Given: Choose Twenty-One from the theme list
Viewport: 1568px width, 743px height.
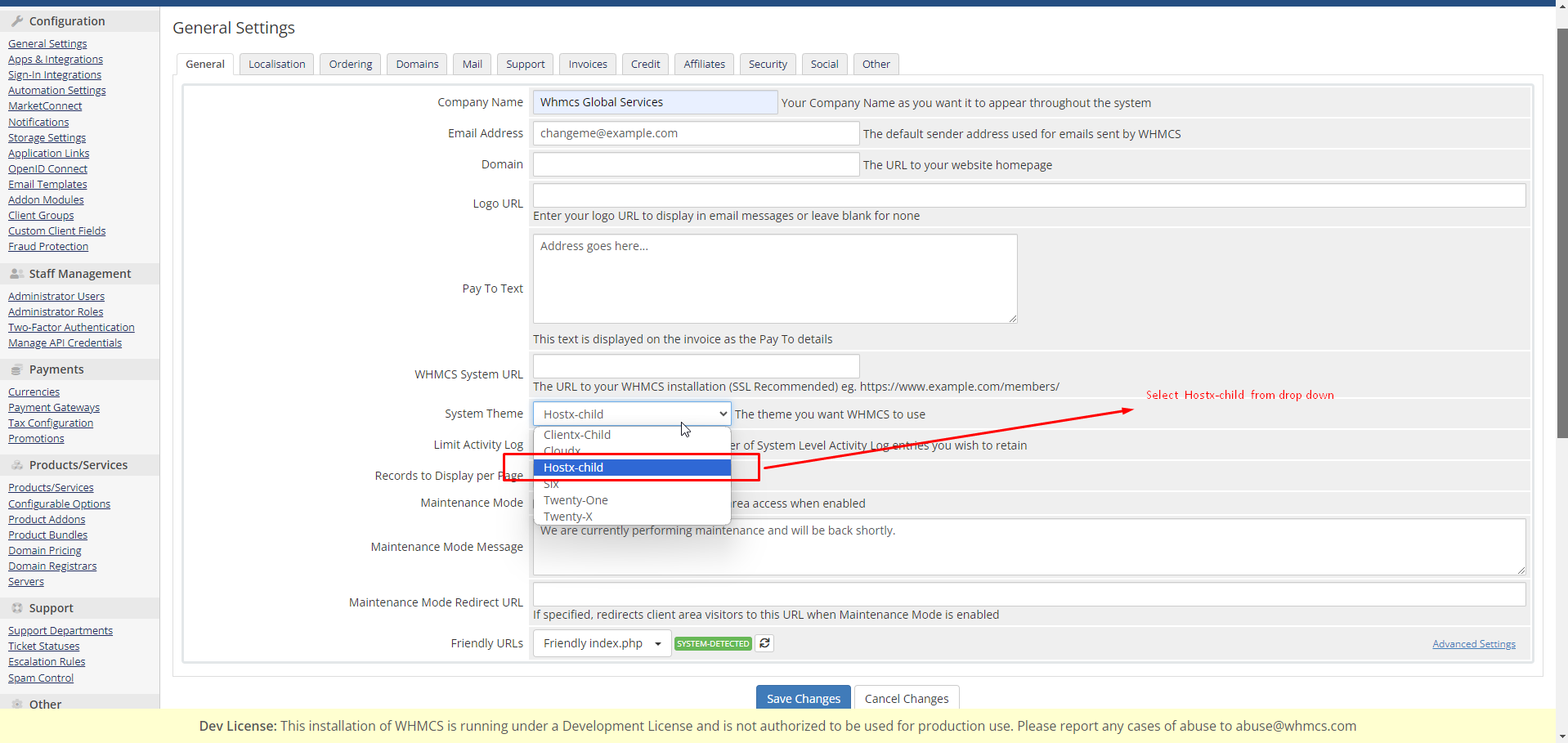Looking at the screenshot, I should 576,500.
